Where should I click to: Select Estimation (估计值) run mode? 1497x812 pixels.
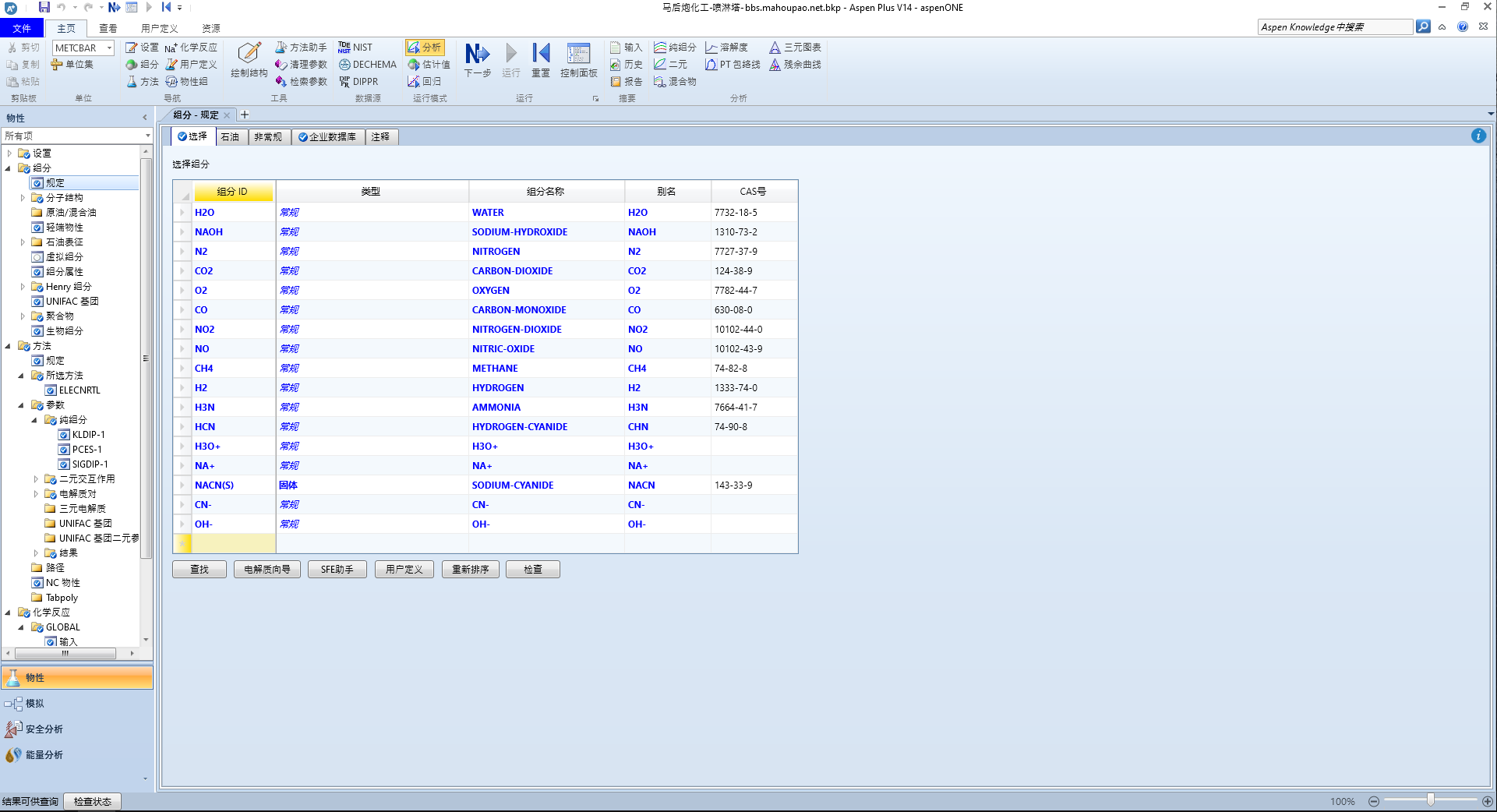(429, 65)
